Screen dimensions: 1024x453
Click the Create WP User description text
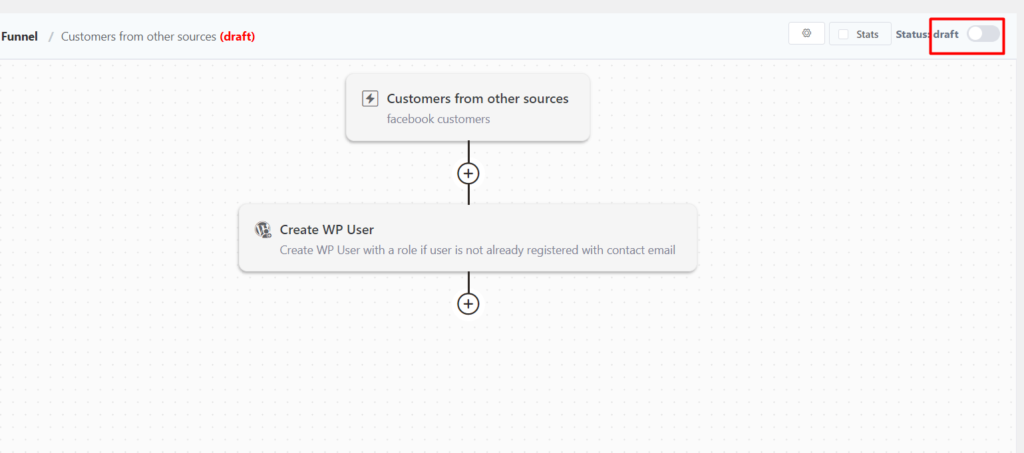pos(477,250)
